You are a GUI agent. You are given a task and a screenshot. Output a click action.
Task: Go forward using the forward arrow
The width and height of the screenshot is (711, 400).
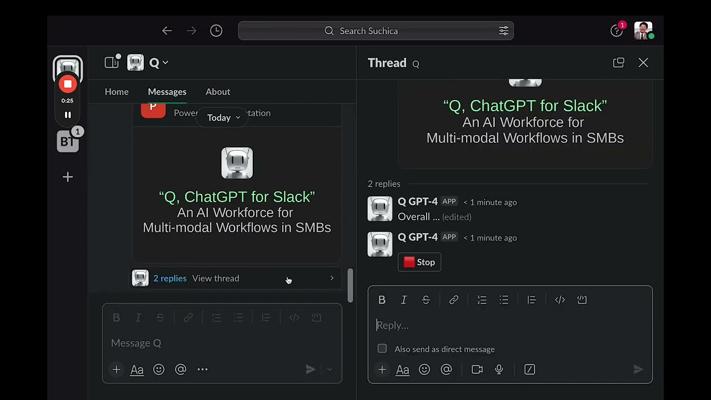click(192, 31)
